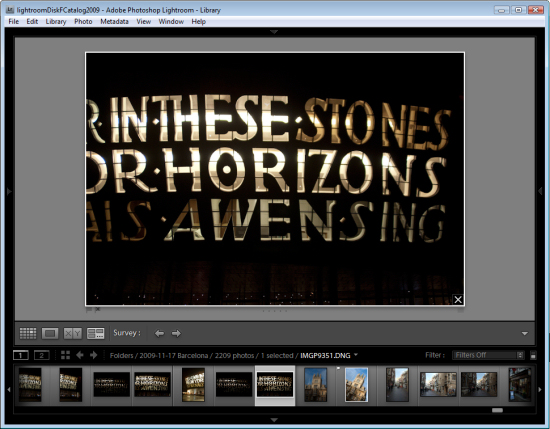Select third filmstrip thumbnail
The height and width of the screenshot is (429, 550).
tap(112, 385)
